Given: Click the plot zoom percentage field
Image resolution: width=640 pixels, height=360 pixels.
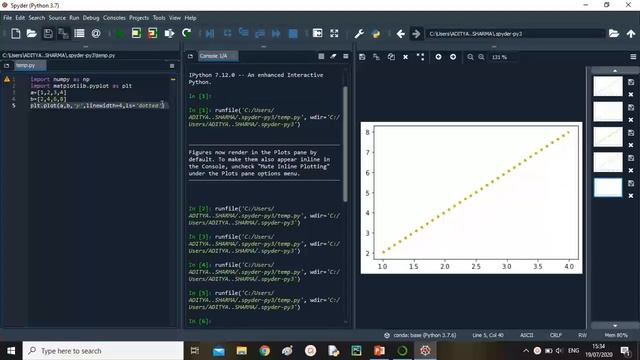Looking at the screenshot, I should (504, 57).
